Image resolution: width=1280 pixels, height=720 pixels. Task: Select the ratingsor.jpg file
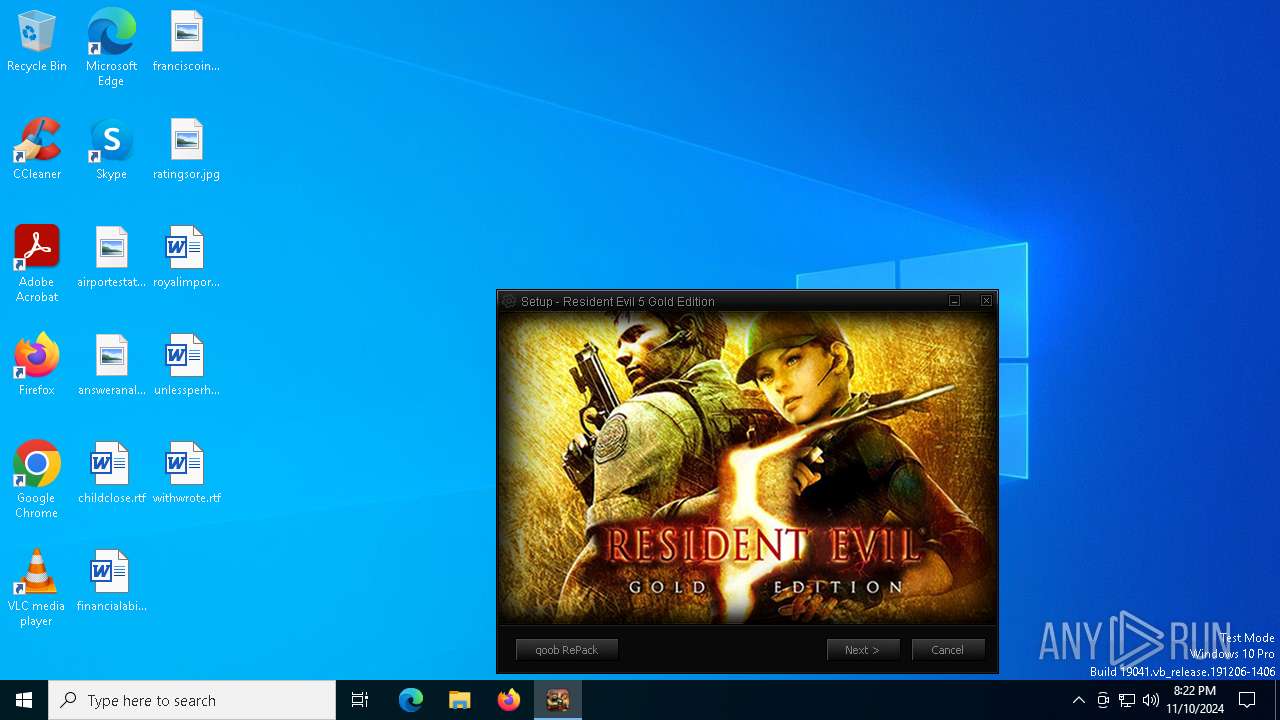(x=186, y=150)
